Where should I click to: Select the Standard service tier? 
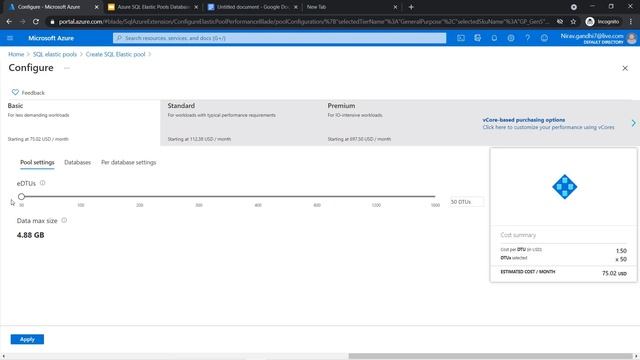click(x=240, y=122)
